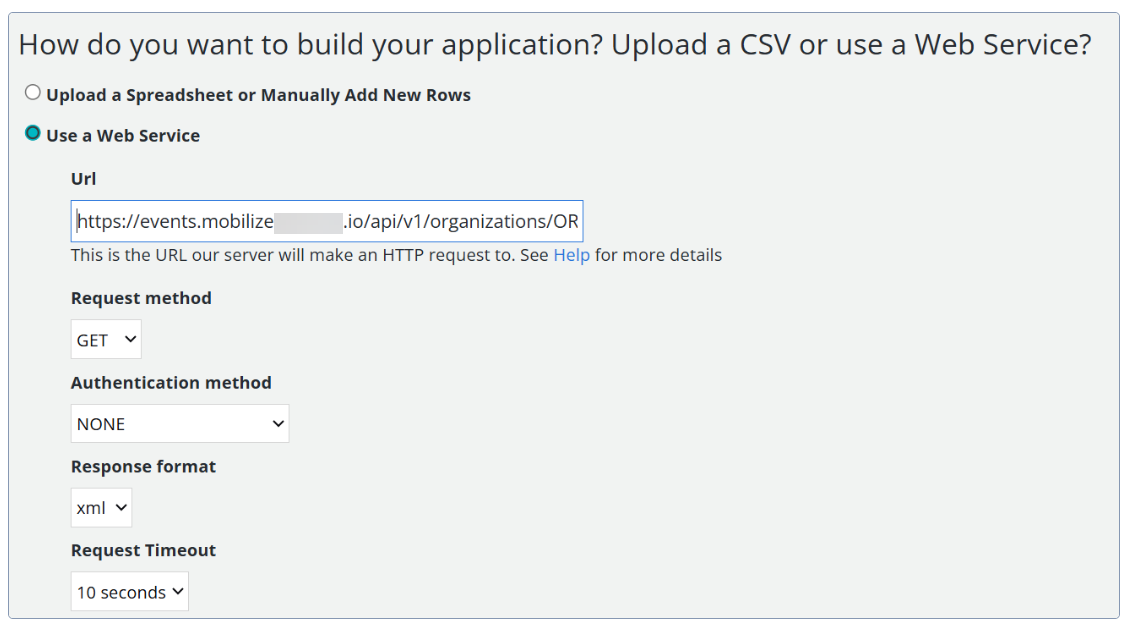Select the Use a Web Service radio button
The height and width of the screenshot is (625, 1127).
(x=32, y=133)
